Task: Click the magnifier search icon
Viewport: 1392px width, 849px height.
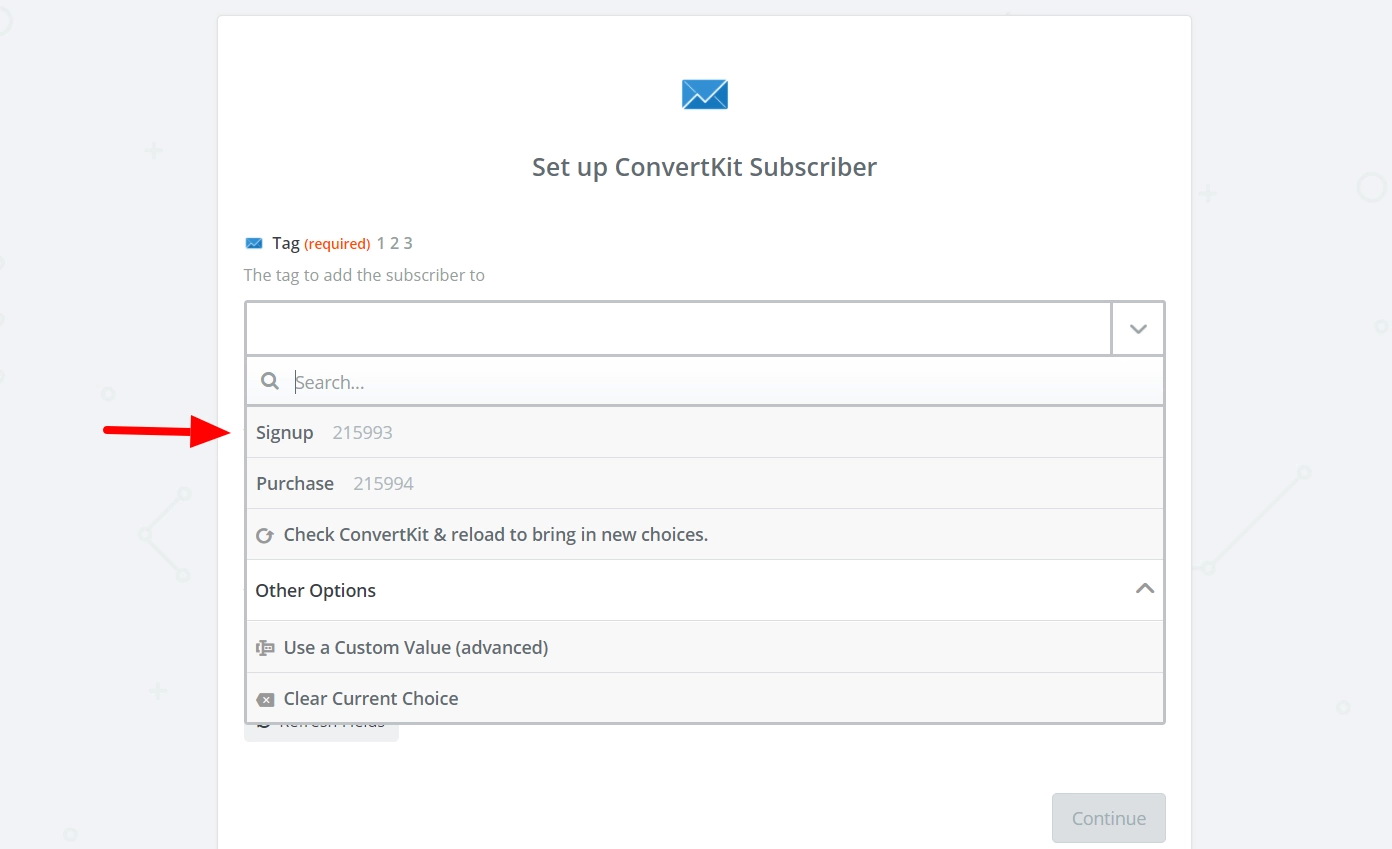Action: click(269, 381)
